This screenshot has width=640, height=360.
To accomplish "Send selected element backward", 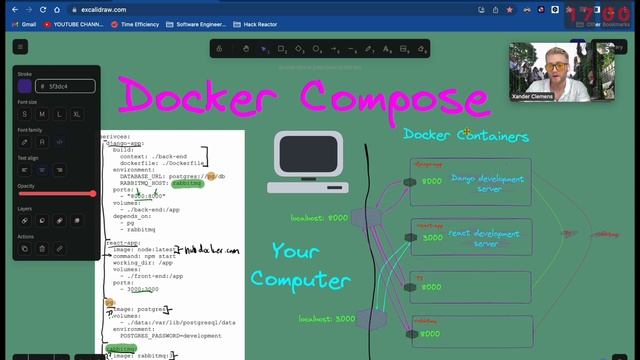I will 42,221.
